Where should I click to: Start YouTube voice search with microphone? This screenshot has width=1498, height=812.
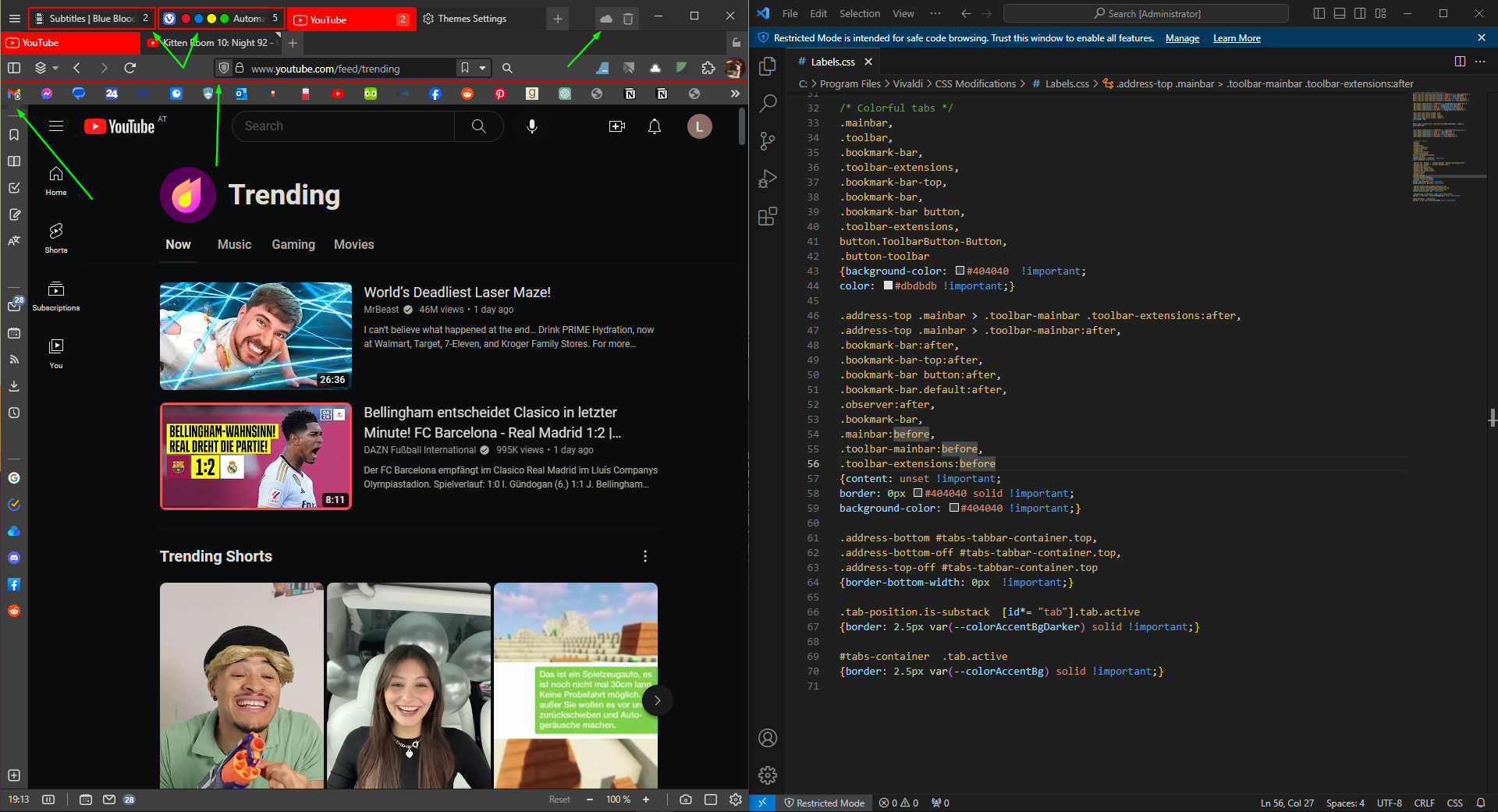coord(532,126)
